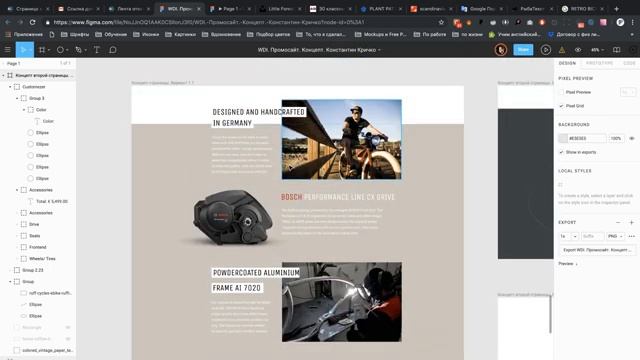
Task: Select the Pen tool
Action: [78, 50]
